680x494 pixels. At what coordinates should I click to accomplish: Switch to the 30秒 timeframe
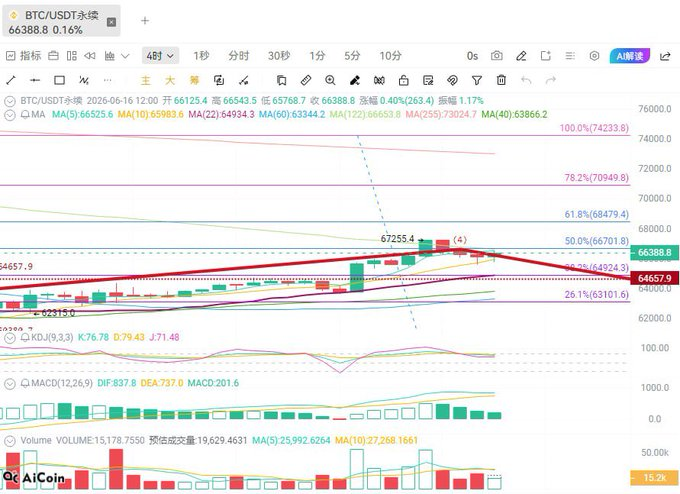pos(278,56)
